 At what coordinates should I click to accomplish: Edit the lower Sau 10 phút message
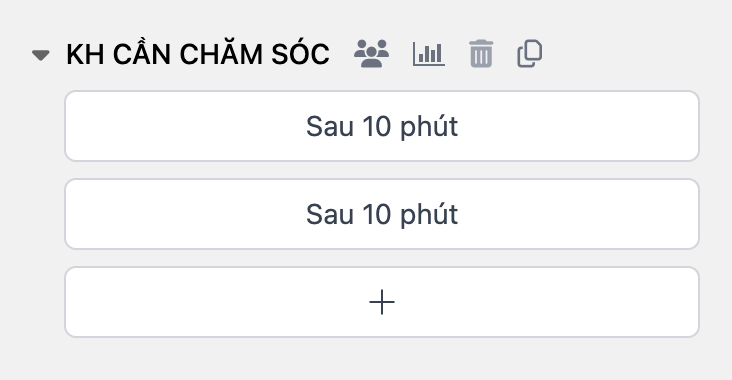pos(382,214)
